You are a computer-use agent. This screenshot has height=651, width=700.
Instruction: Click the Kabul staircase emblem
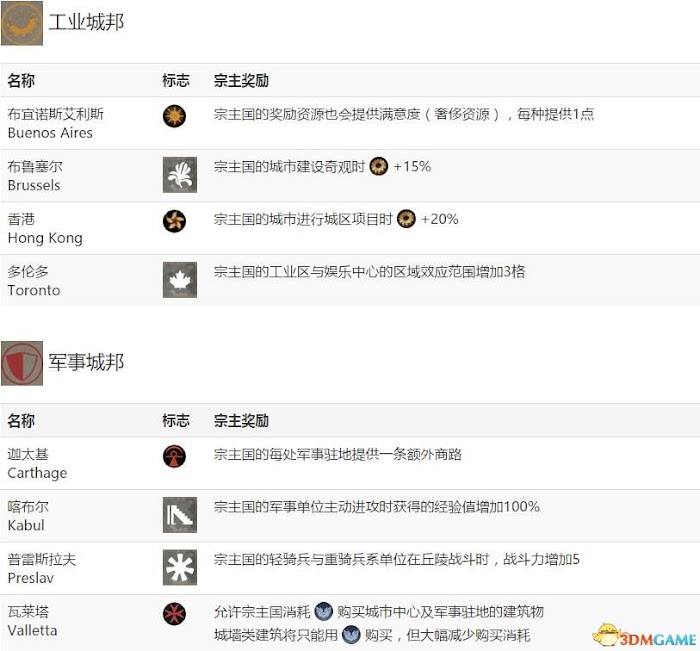179,515
